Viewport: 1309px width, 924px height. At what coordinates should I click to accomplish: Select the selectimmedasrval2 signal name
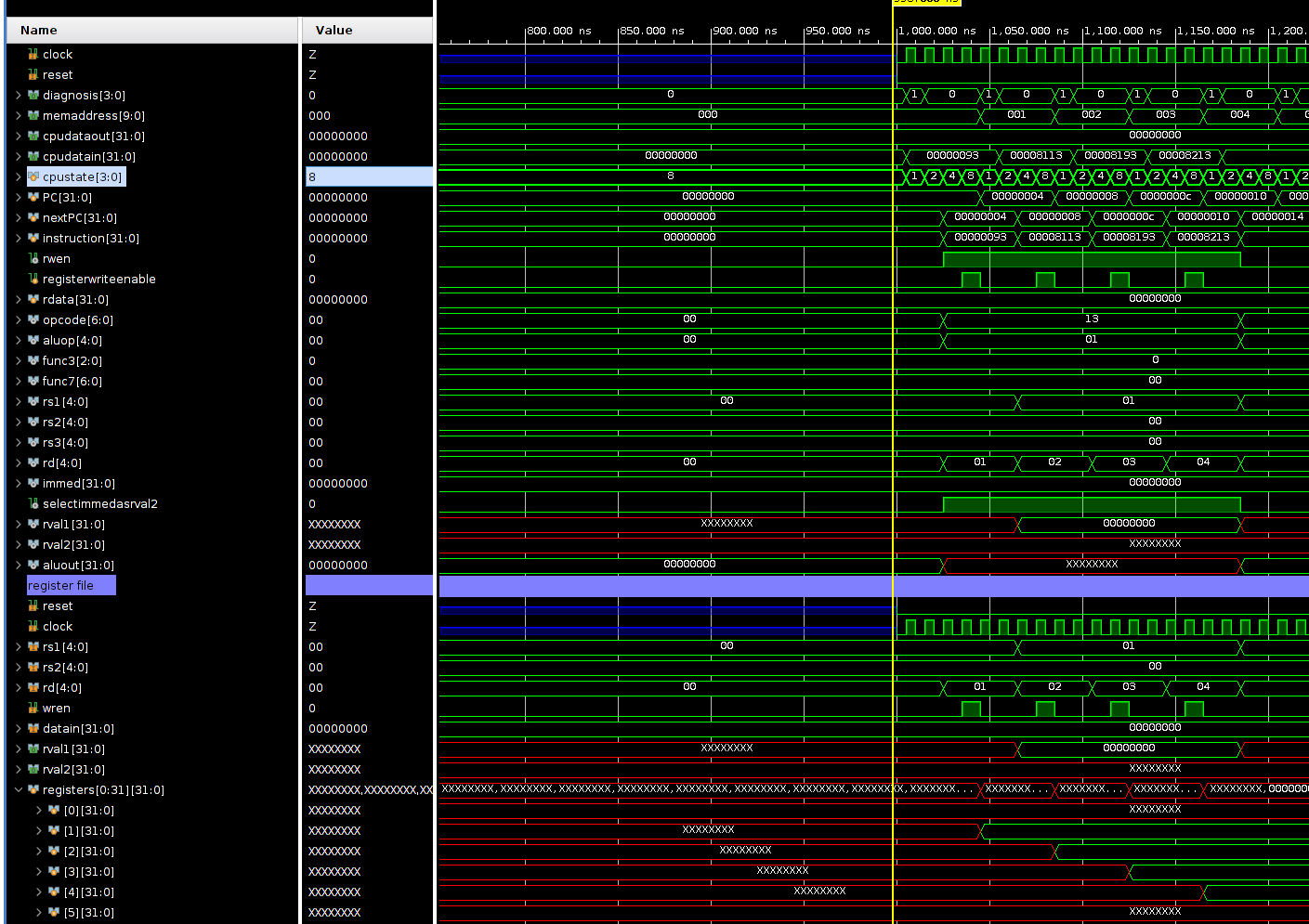click(x=100, y=503)
